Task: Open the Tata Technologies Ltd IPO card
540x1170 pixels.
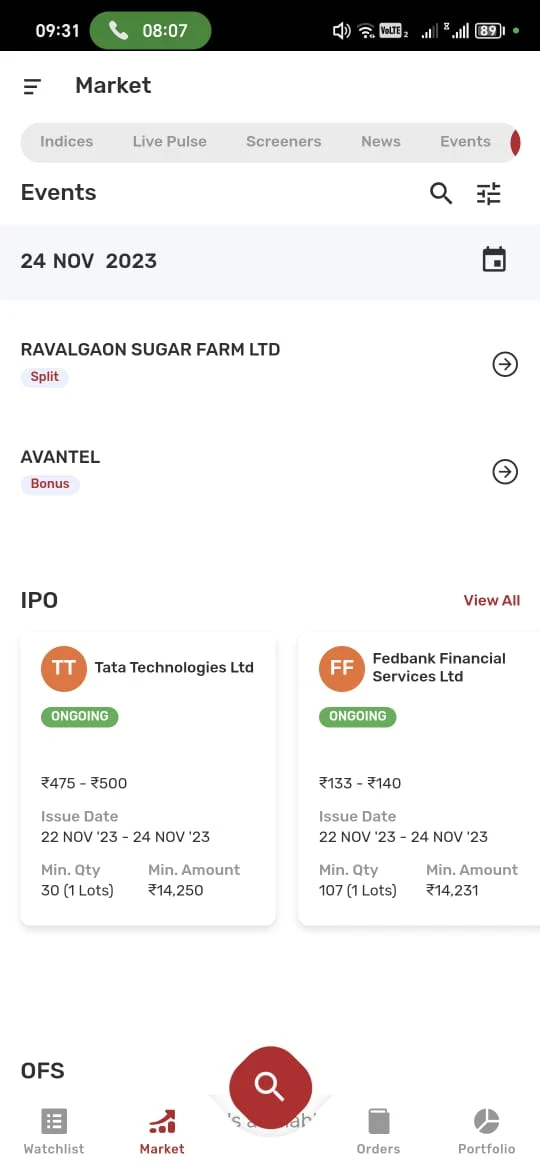Action: click(x=148, y=779)
